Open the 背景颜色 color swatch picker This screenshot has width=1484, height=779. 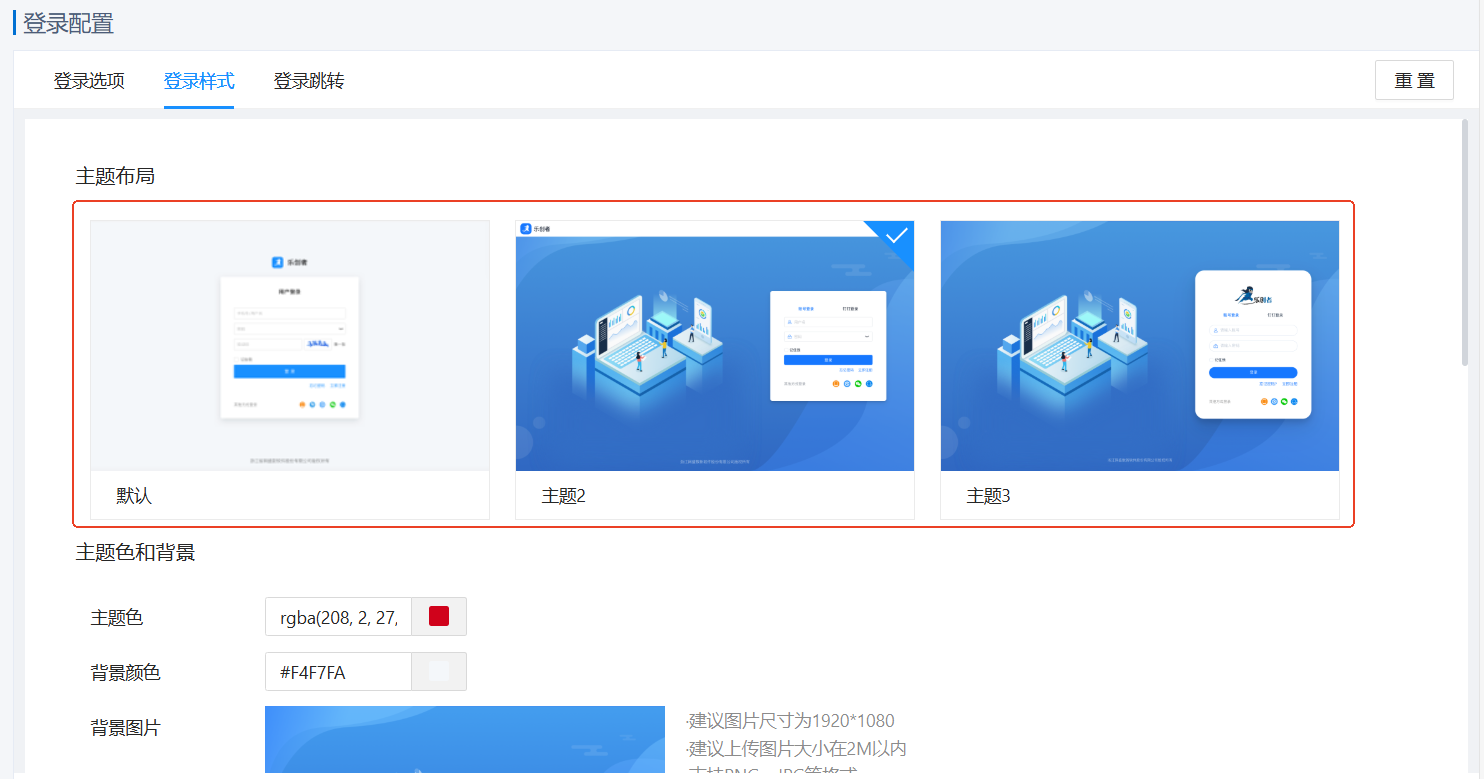(x=439, y=672)
